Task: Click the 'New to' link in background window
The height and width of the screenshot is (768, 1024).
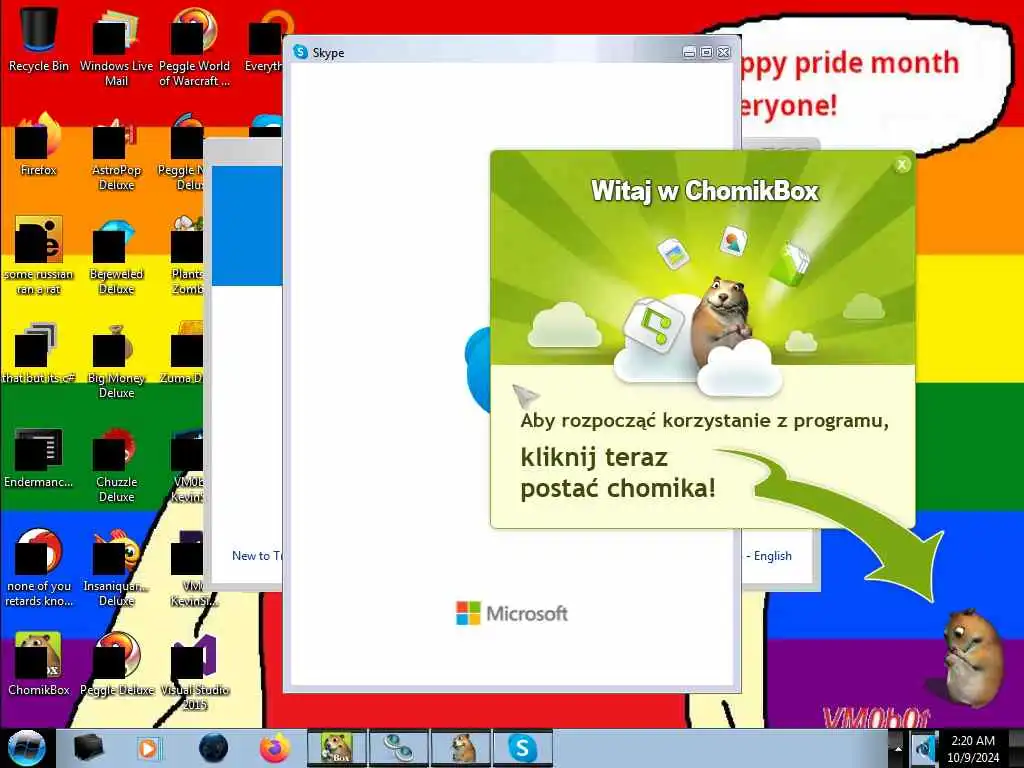Action: pos(257,556)
